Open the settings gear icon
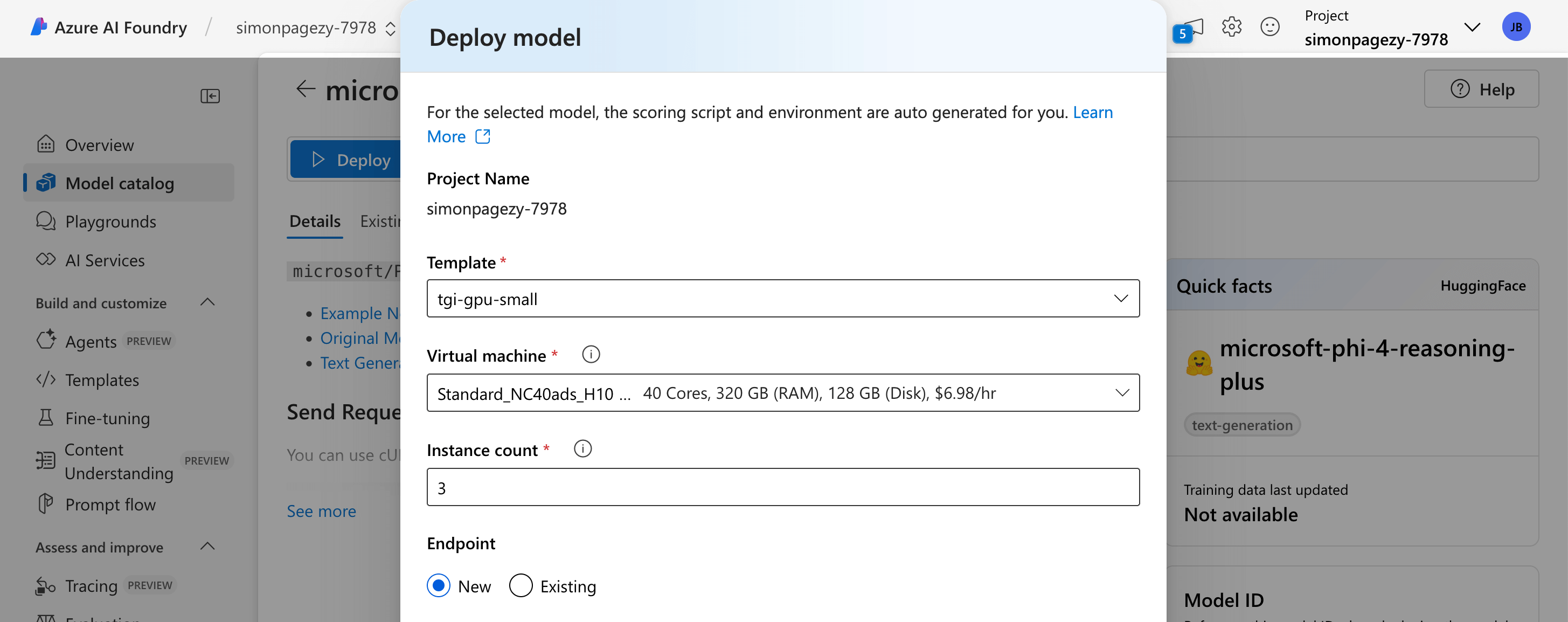1568x622 pixels. point(1231,27)
